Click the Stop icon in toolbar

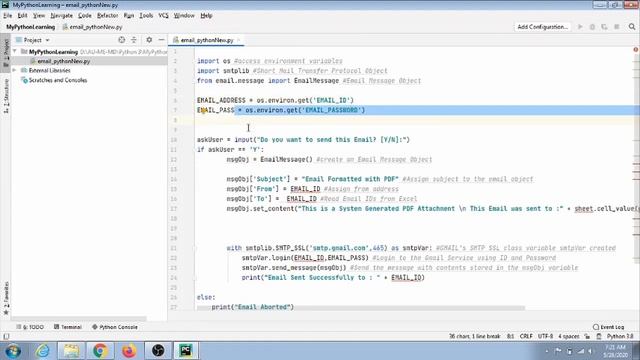coord(617,27)
